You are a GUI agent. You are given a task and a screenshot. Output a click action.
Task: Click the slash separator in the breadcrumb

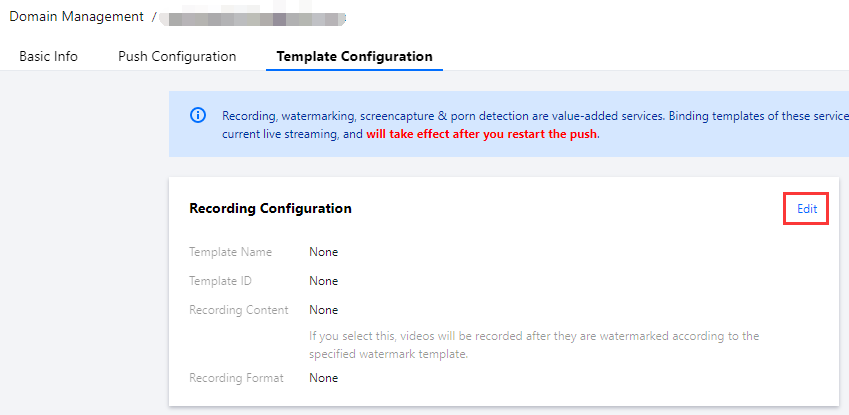153,17
